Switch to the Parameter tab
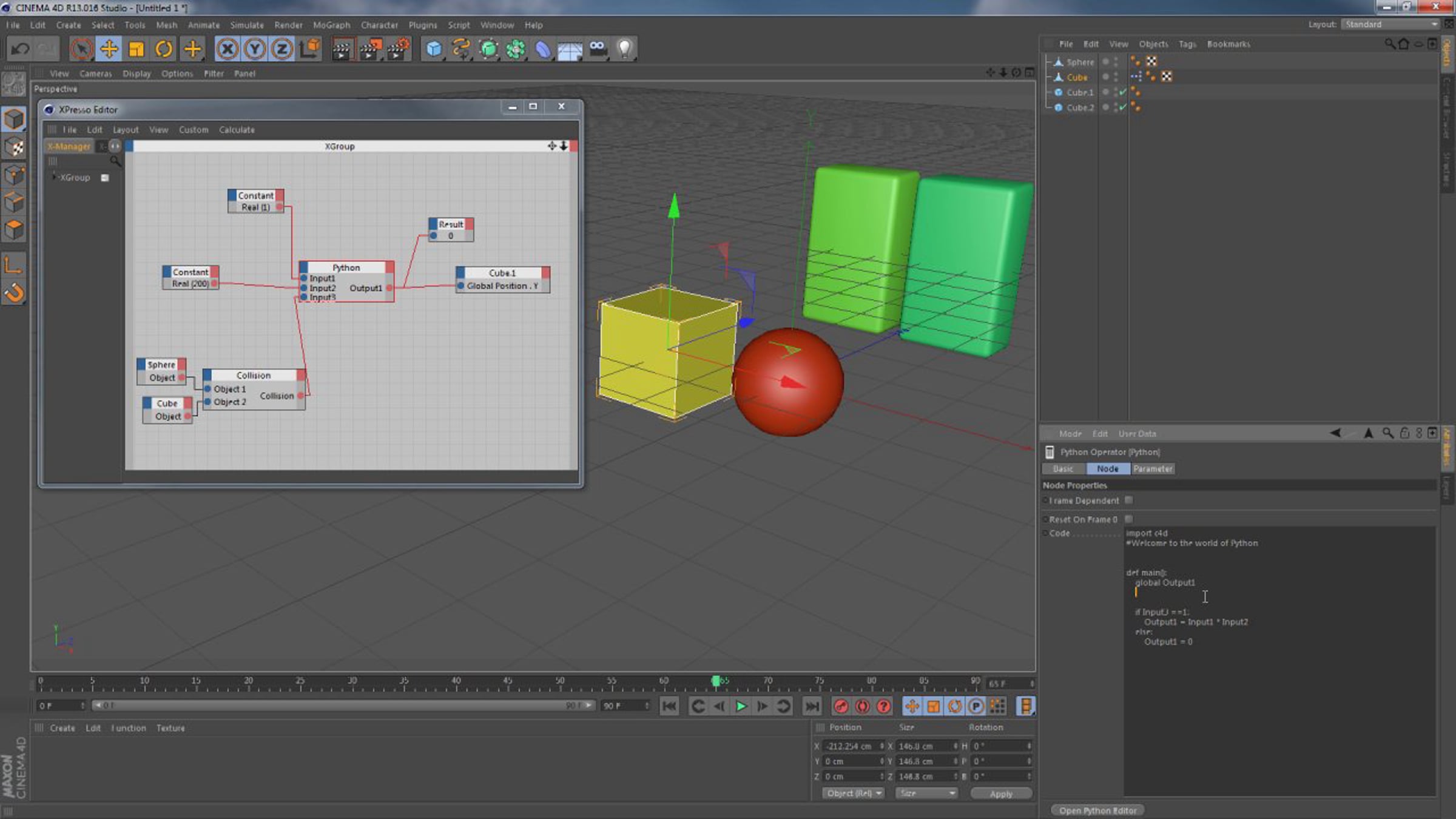Image resolution: width=1456 pixels, height=819 pixels. pyautogui.click(x=1153, y=469)
